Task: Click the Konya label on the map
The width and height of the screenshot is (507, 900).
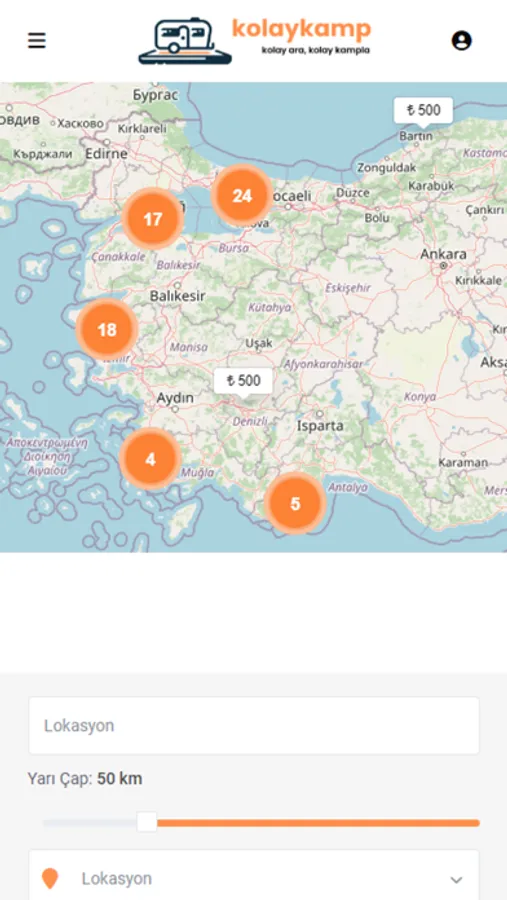Action: (x=420, y=396)
